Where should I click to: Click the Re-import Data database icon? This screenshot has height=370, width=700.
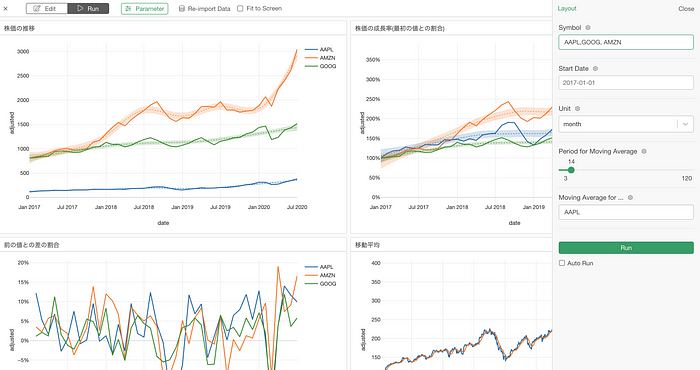coord(182,8)
